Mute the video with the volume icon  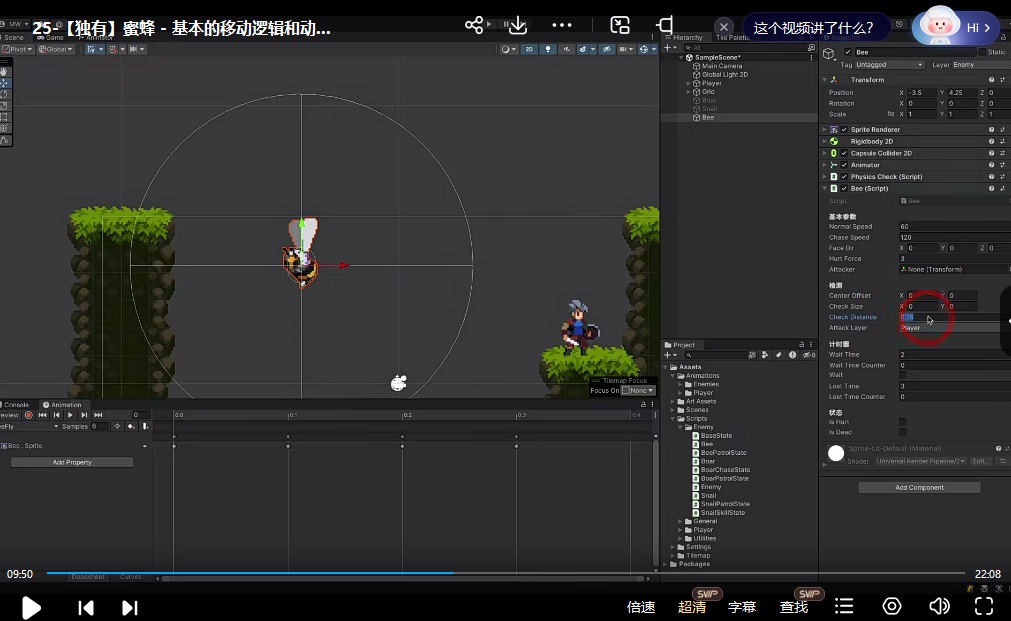pos(938,607)
